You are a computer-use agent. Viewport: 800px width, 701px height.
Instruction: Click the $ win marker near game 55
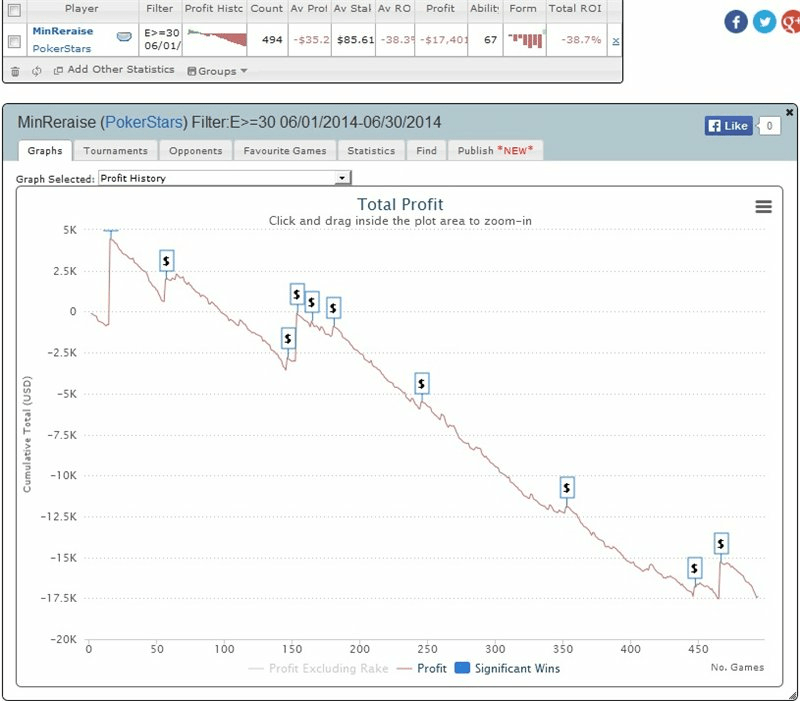pos(166,261)
